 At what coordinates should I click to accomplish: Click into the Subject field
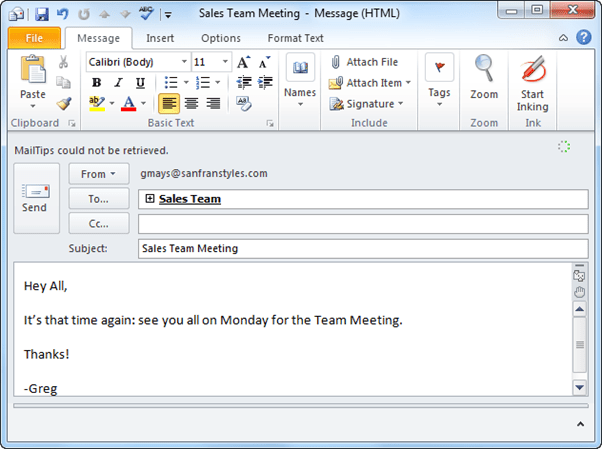[362, 248]
